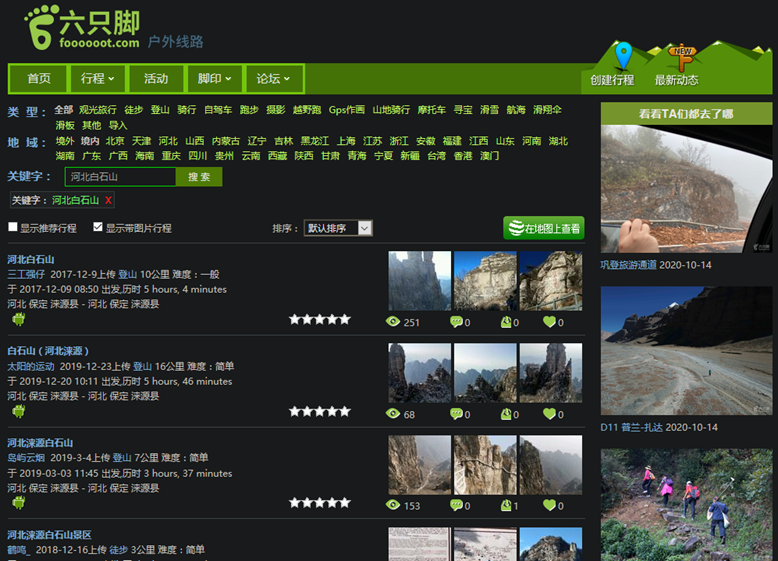Screen dimensions: 778x561
Task: Click the views eye icon showing 68
Action: point(393,414)
